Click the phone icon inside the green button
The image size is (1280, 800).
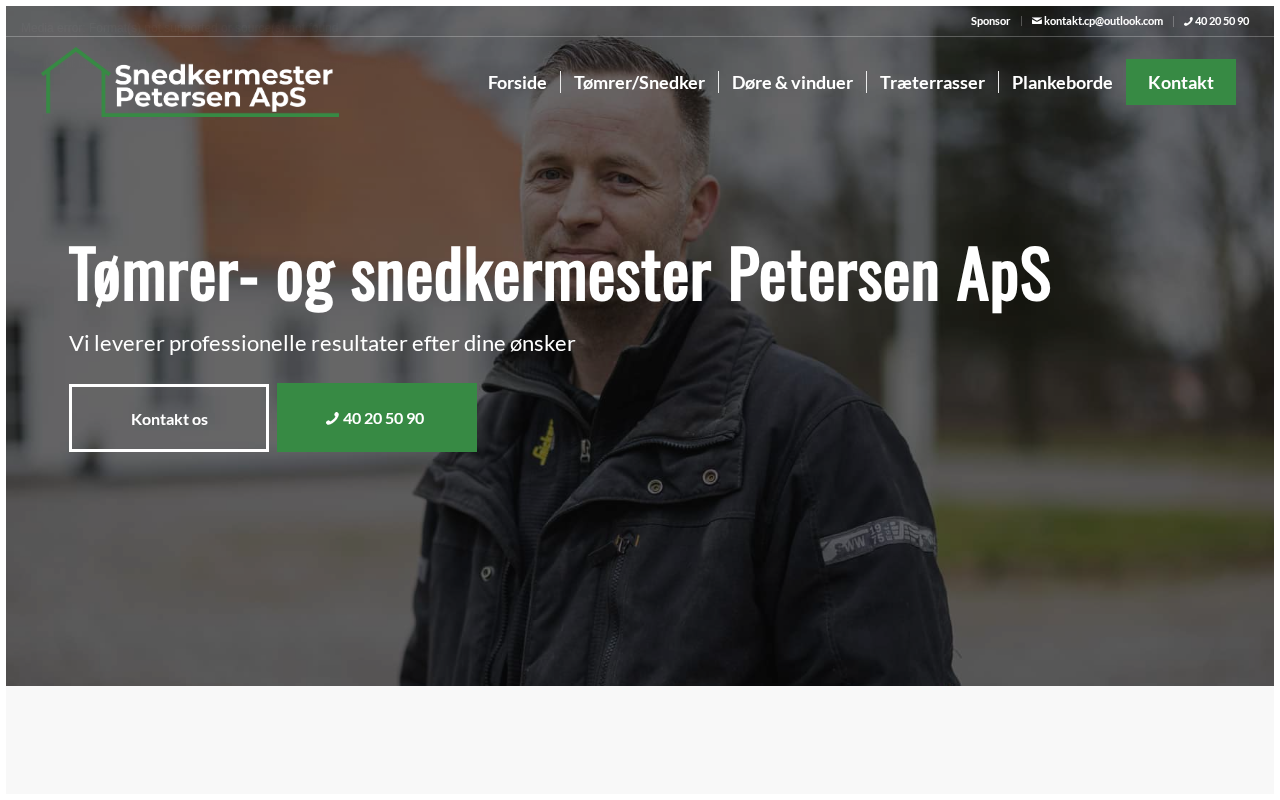coord(332,419)
